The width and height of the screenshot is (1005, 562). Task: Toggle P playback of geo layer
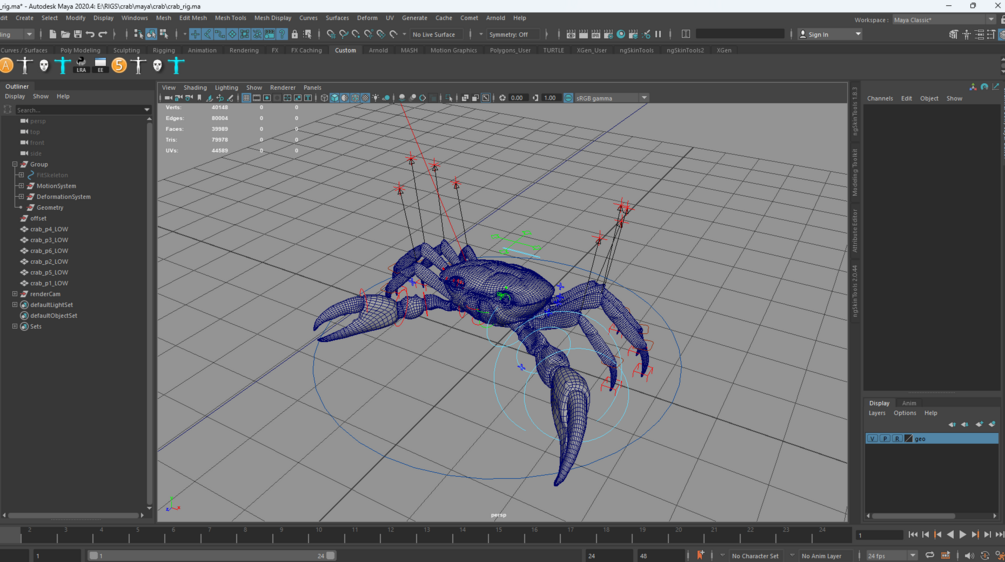(885, 438)
